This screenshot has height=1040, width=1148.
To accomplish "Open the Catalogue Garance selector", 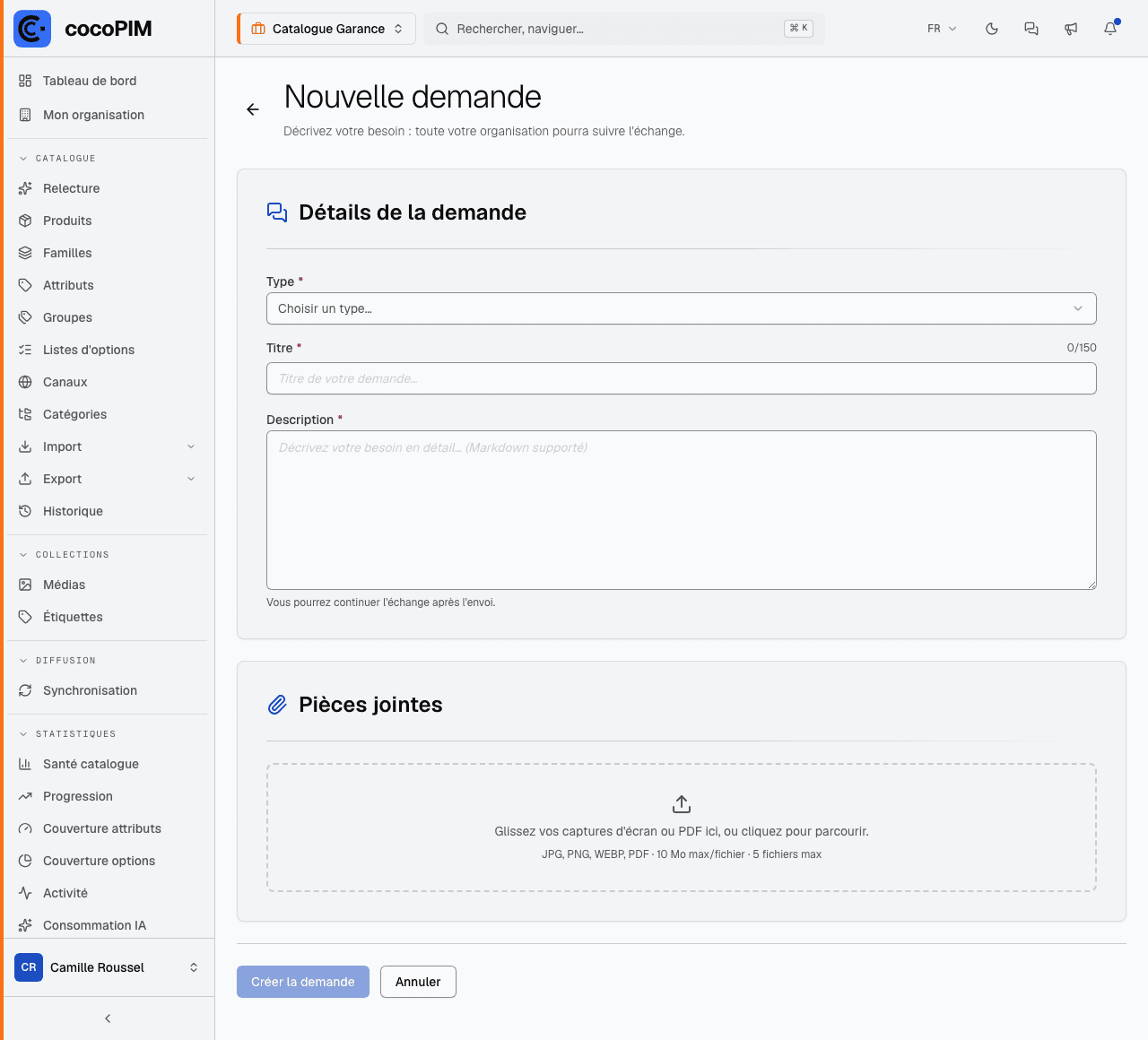I will (x=326, y=29).
